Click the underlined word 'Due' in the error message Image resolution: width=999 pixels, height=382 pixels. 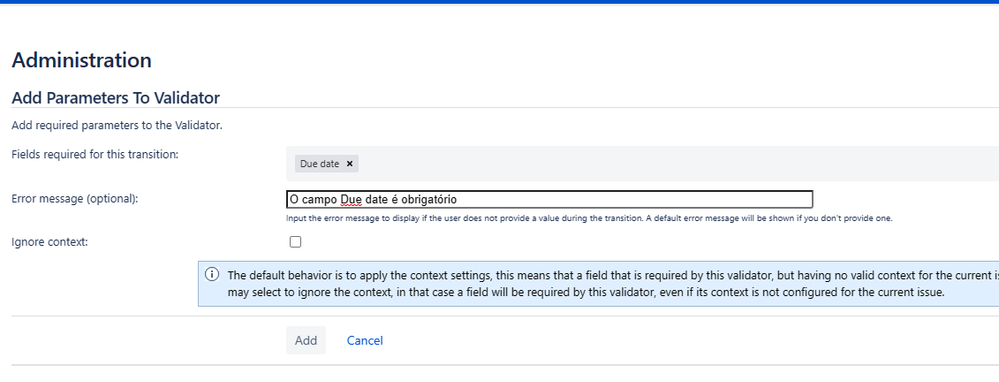(351, 199)
